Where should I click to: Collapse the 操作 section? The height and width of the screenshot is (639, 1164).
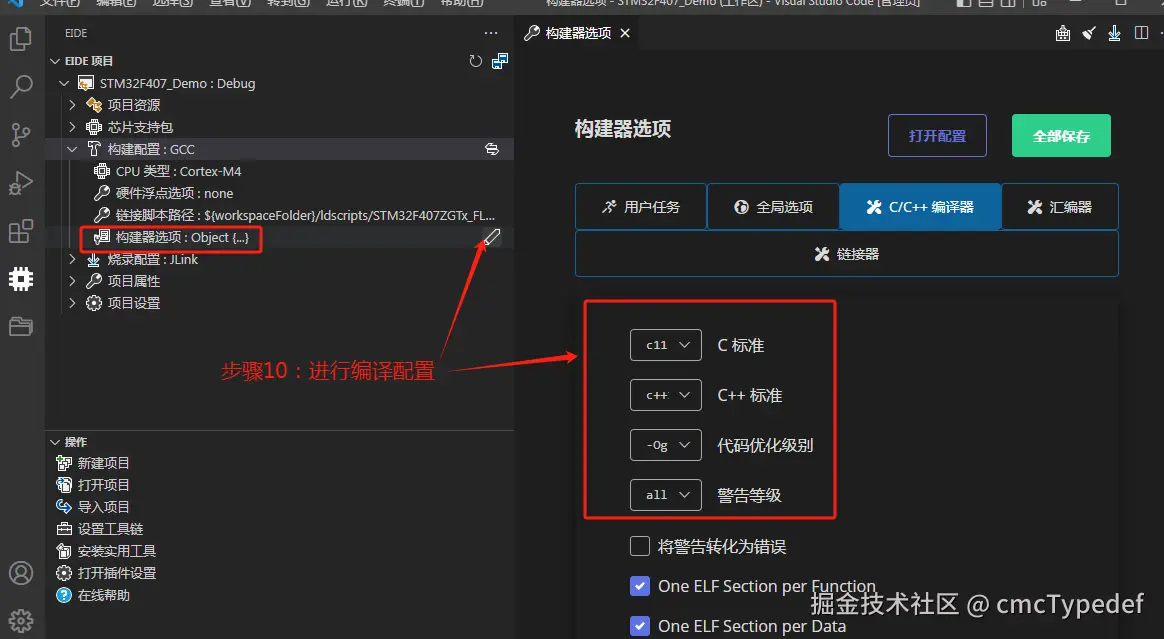click(55, 442)
